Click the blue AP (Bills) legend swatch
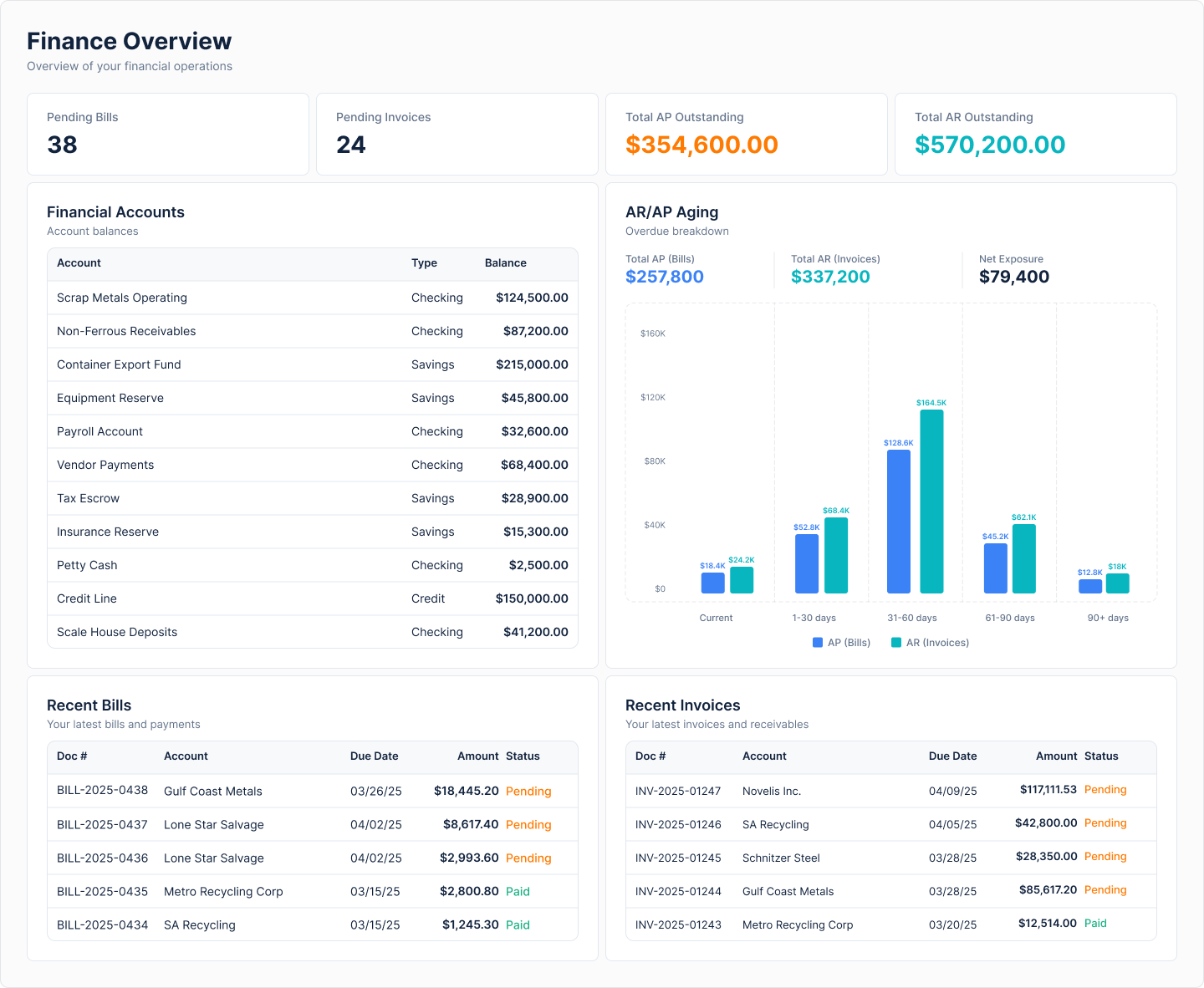The width and height of the screenshot is (1204, 988). (818, 643)
